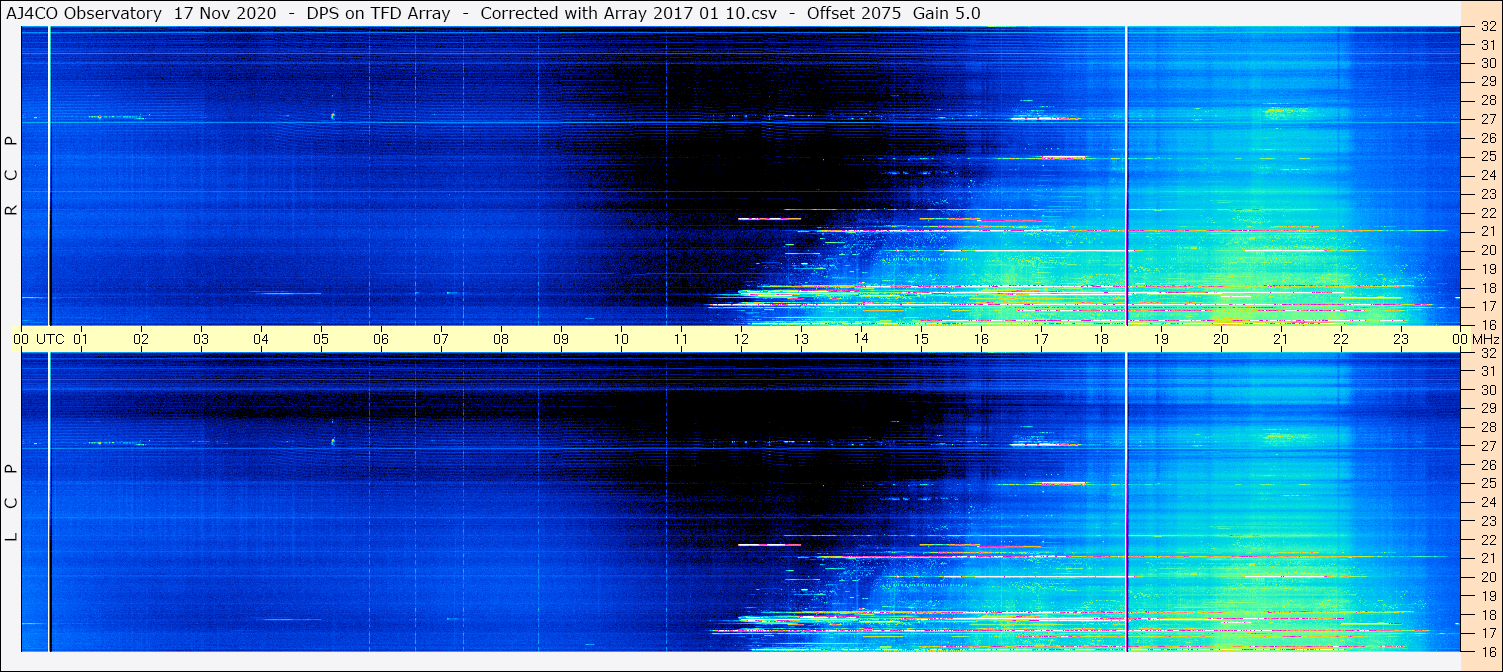
Task: Pick the 21 hour label on time axis
Action: click(x=1281, y=339)
